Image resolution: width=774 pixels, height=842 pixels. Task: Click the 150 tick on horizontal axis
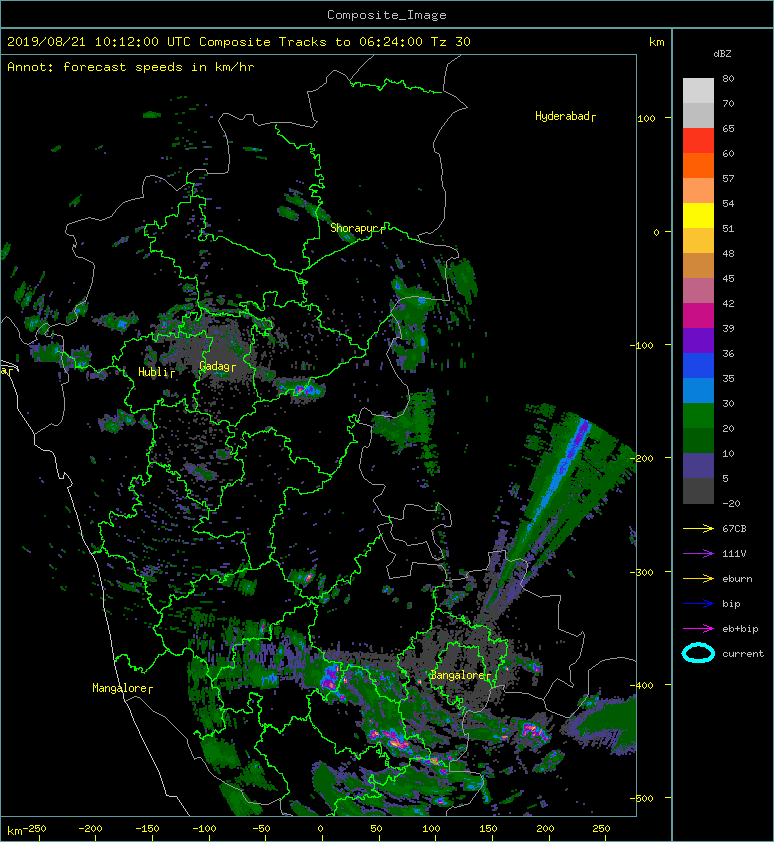pyautogui.click(x=488, y=829)
